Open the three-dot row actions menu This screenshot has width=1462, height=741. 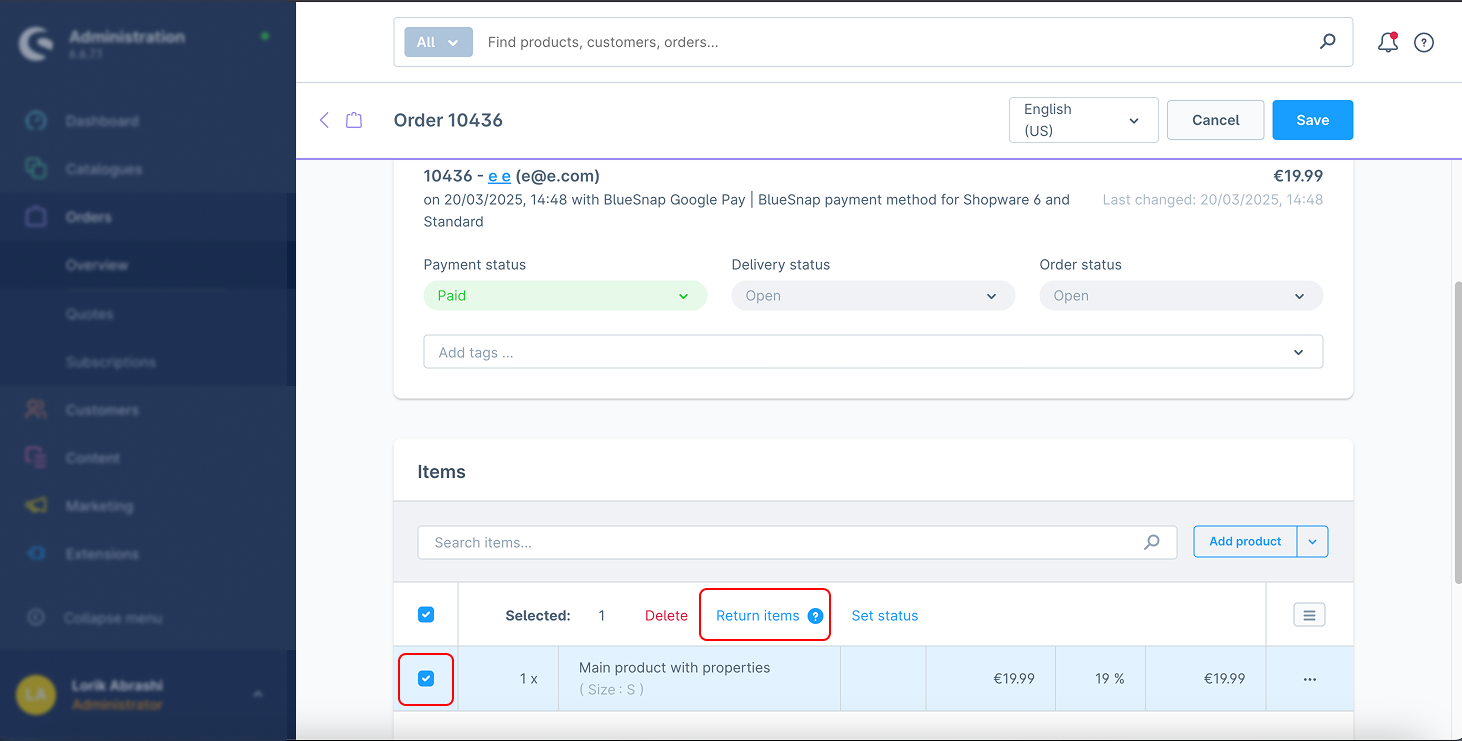1309,679
